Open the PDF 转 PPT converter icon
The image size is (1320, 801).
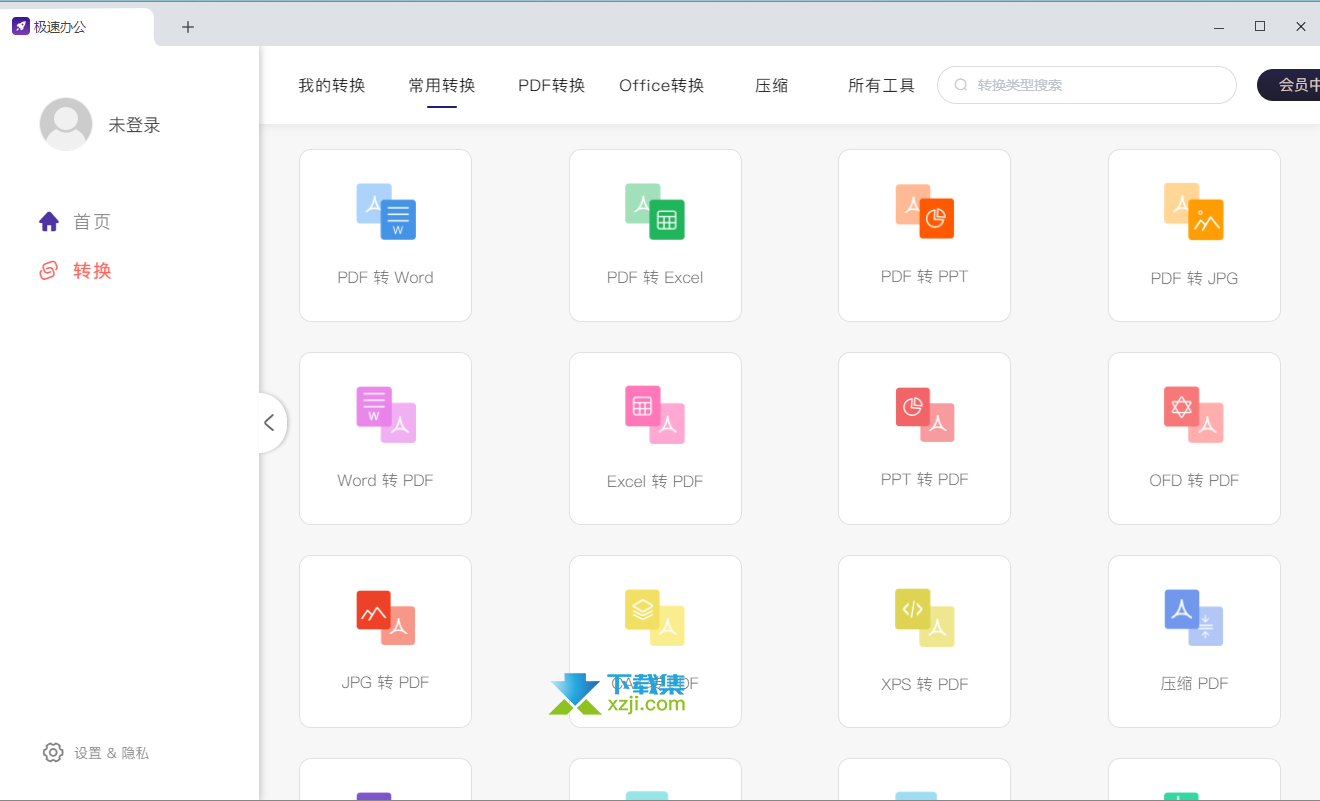tap(925, 211)
